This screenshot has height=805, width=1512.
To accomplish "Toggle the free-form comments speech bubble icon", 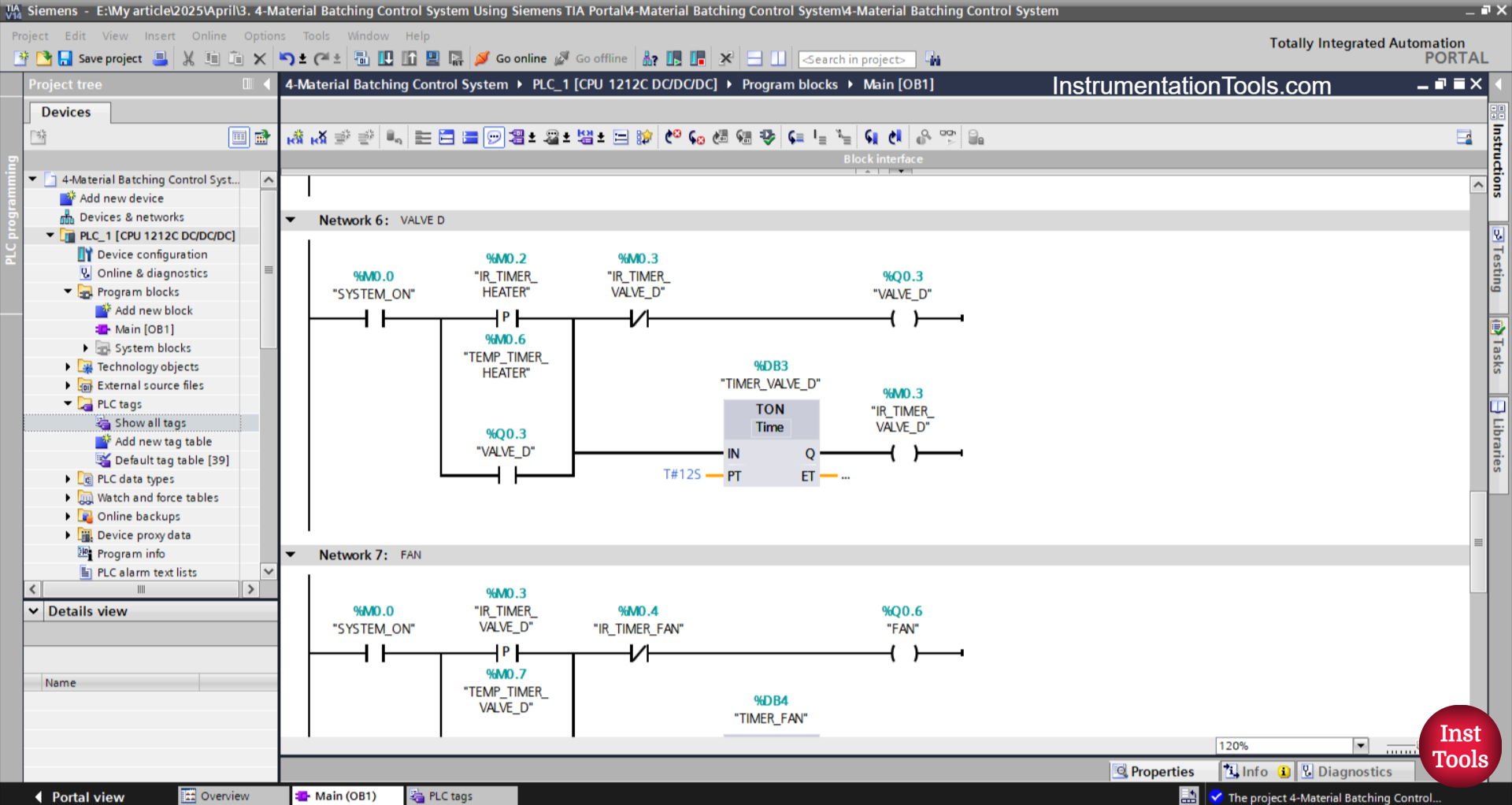I will pos(494,137).
